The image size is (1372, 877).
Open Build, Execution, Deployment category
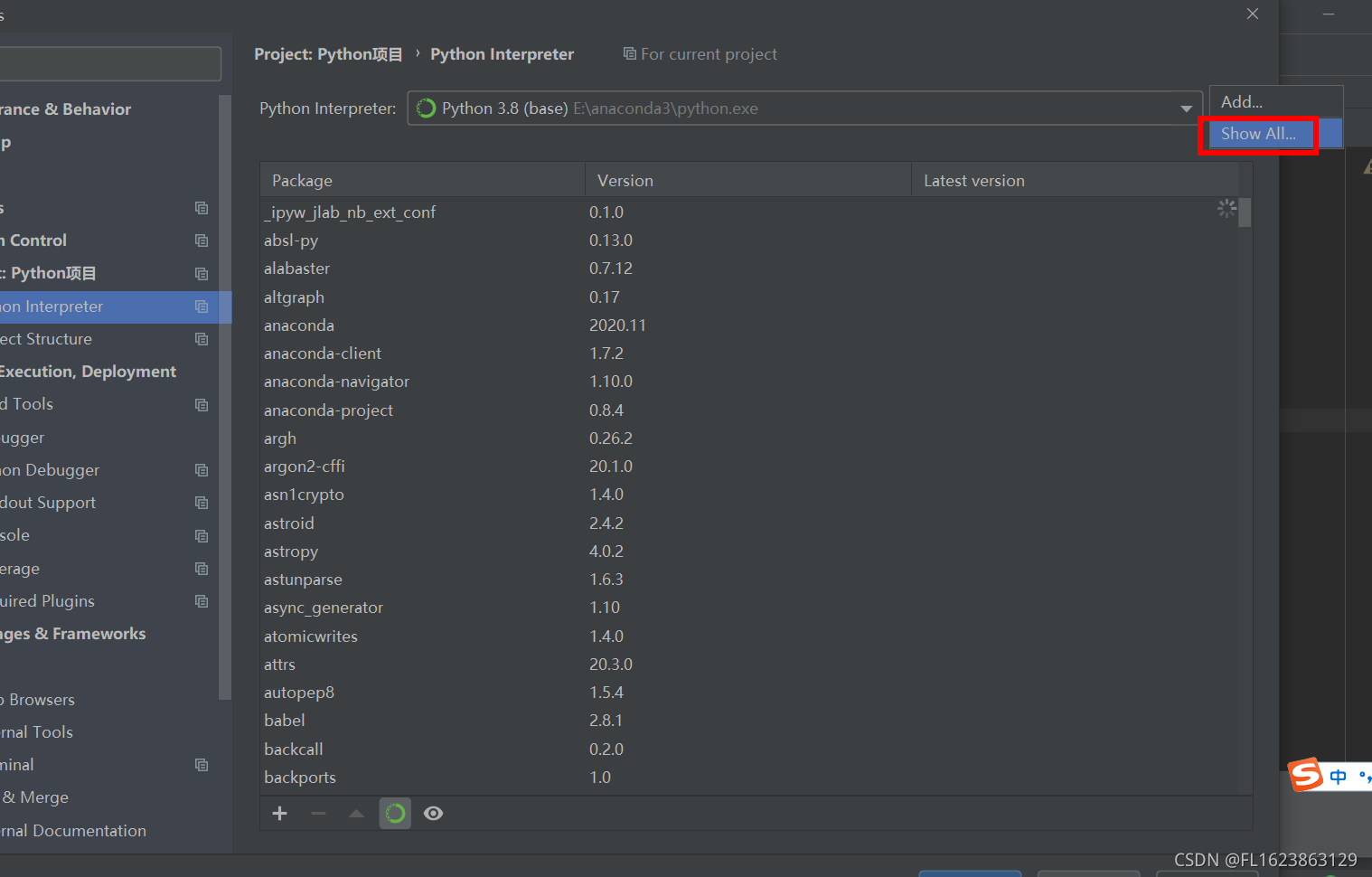click(108, 372)
